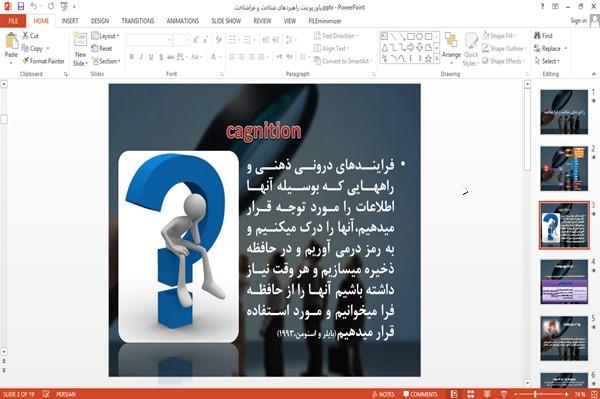
Task: Open the Text Direction dropdown
Action: coord(336,36)
